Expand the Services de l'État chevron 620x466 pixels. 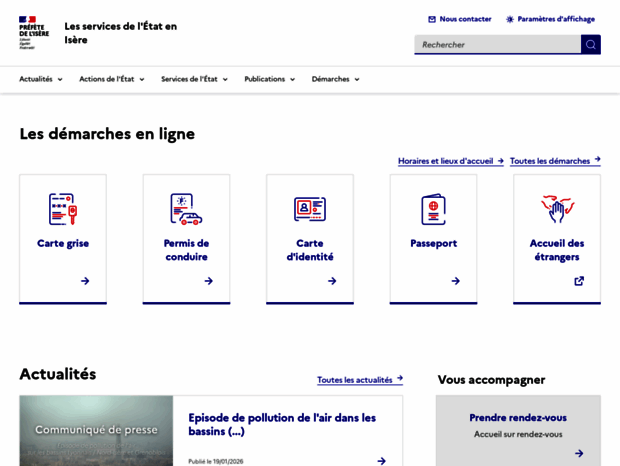225,79
